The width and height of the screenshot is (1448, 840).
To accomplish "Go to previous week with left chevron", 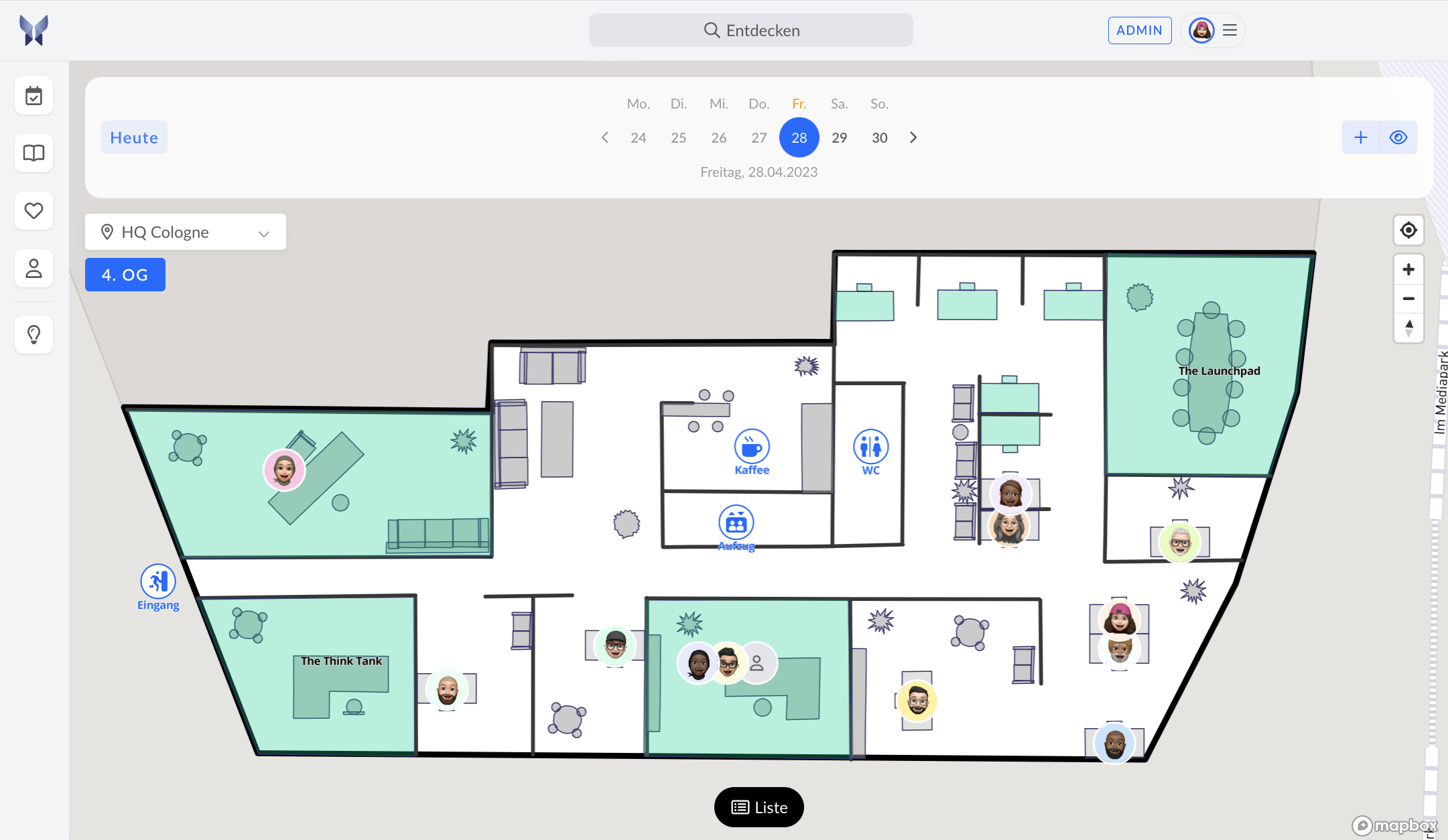I will 605,137.
